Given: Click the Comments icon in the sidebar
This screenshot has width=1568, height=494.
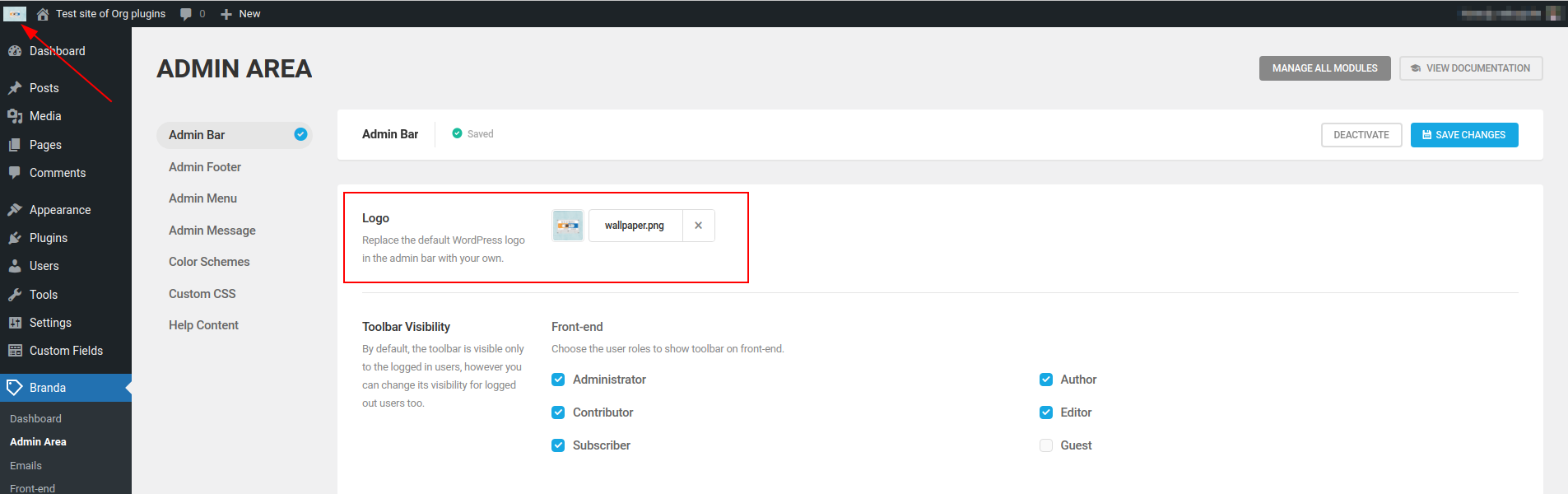Looking at the screenshot, I should (15, 173).
